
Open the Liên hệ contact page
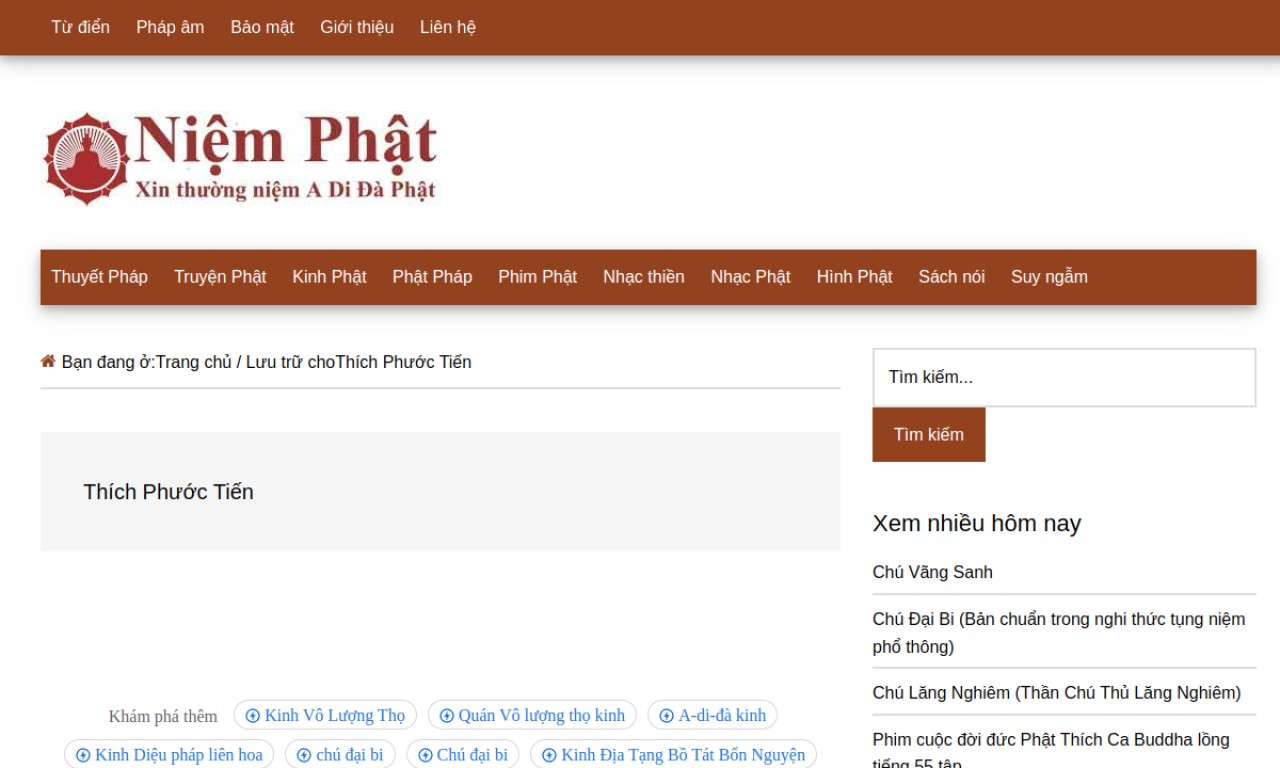(x=448, y=27)
